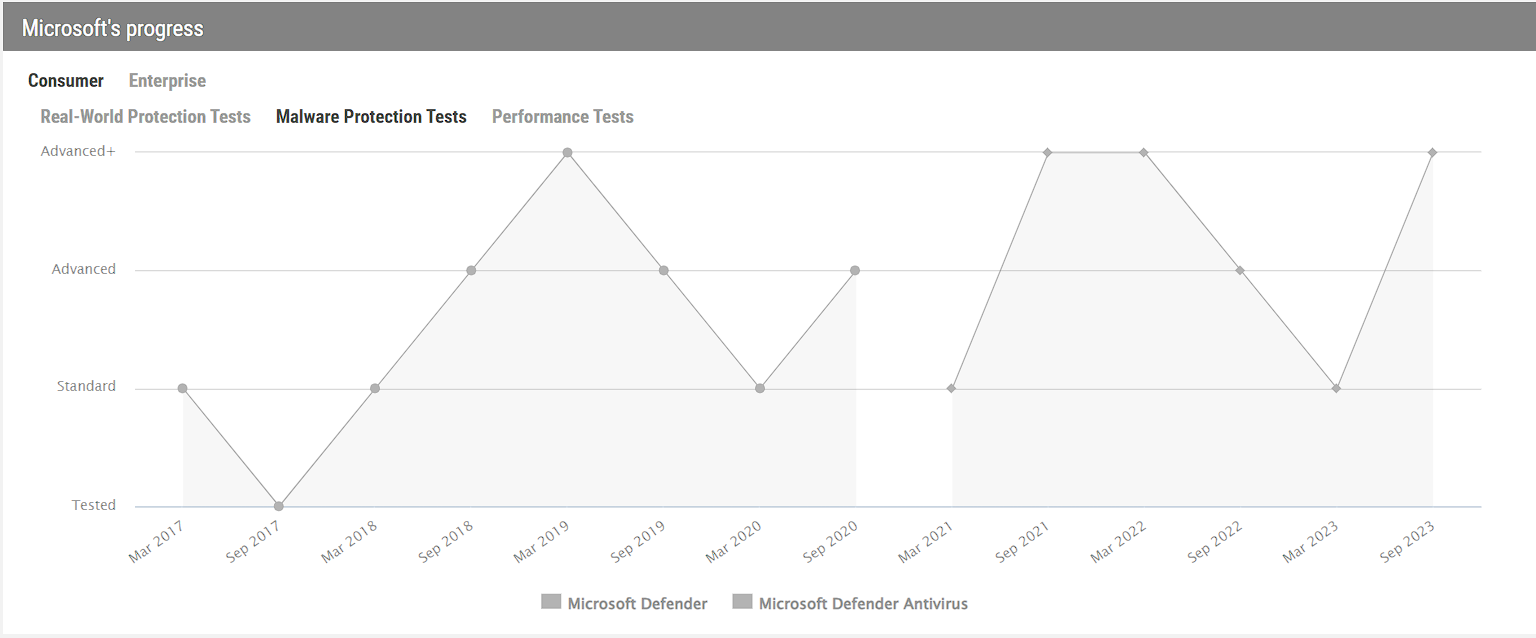Show the Performance Tests chart
The height and width of the screenshot is (638, 1536).
[562, 117]
